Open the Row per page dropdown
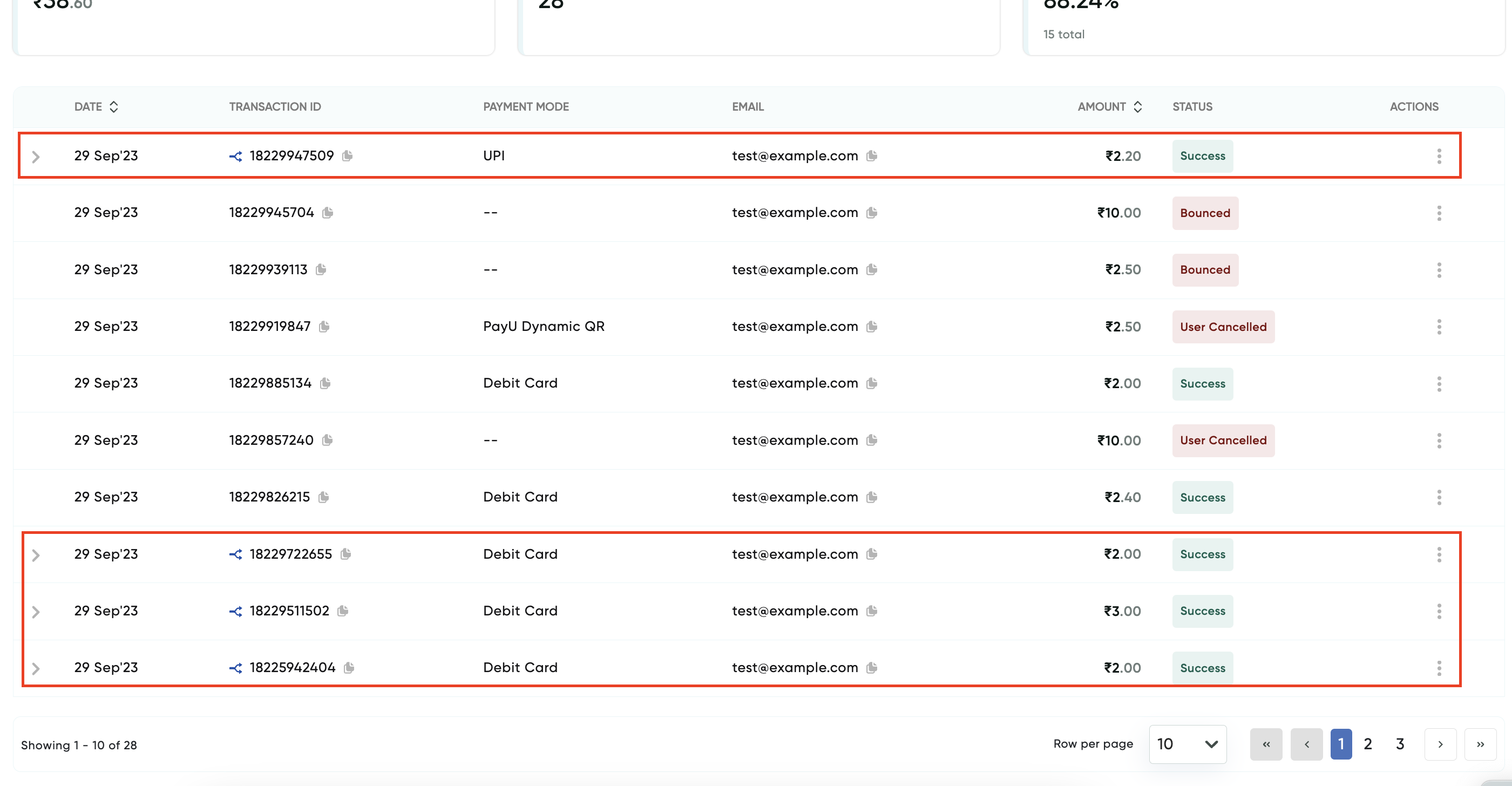The width and height of the screenshot is (1512, 786). tap(1187, 744)
